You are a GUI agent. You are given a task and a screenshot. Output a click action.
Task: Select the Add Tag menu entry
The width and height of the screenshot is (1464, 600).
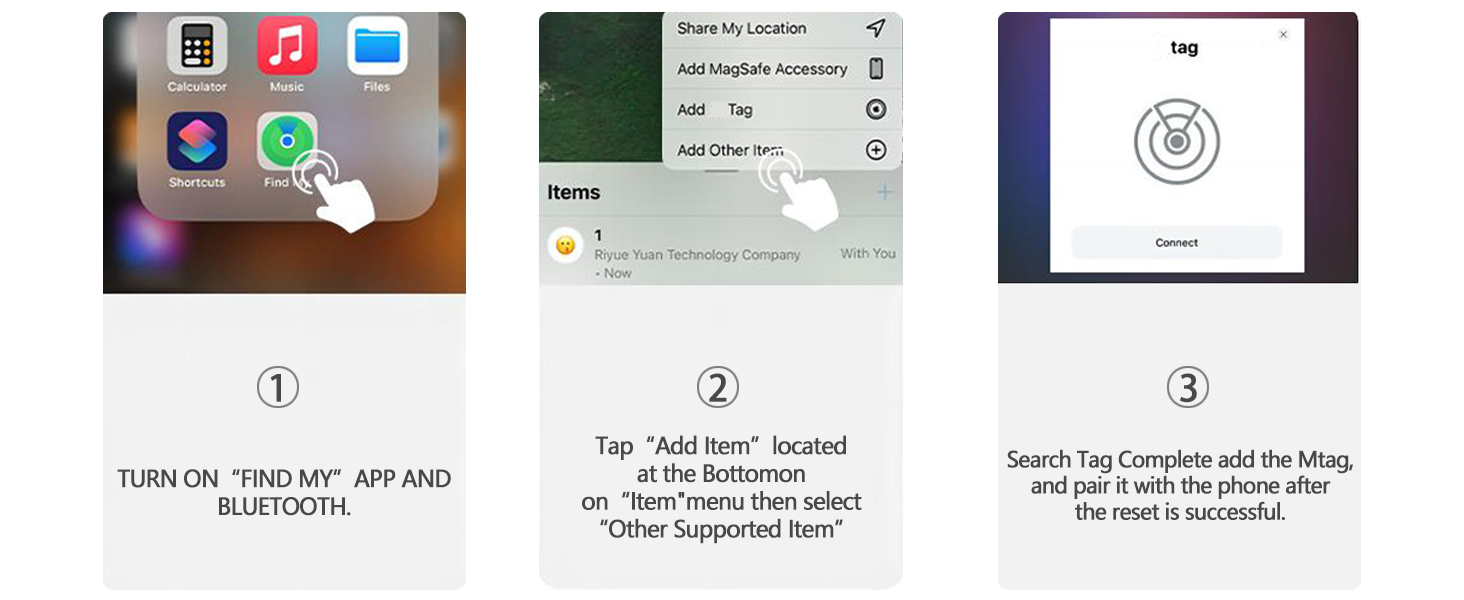pos(715,110)
